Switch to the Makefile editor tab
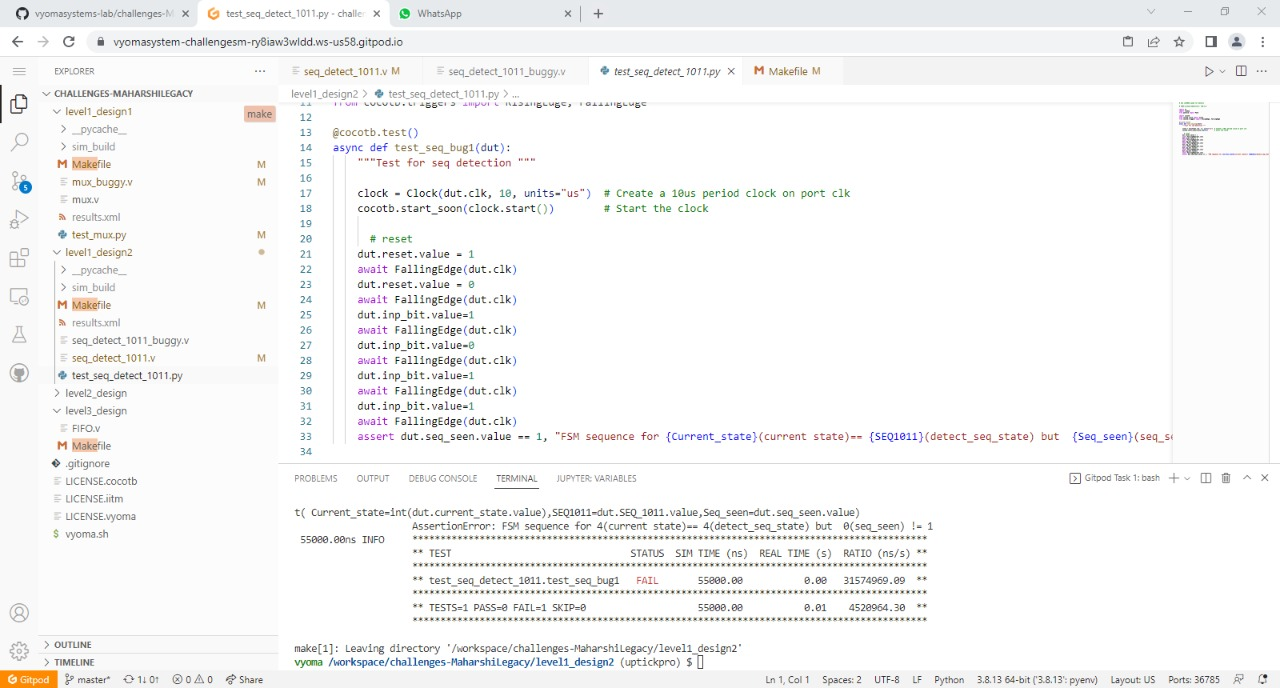Image resolution: width=1280 pixels, height=688 pixels. (x=787, y=71)
